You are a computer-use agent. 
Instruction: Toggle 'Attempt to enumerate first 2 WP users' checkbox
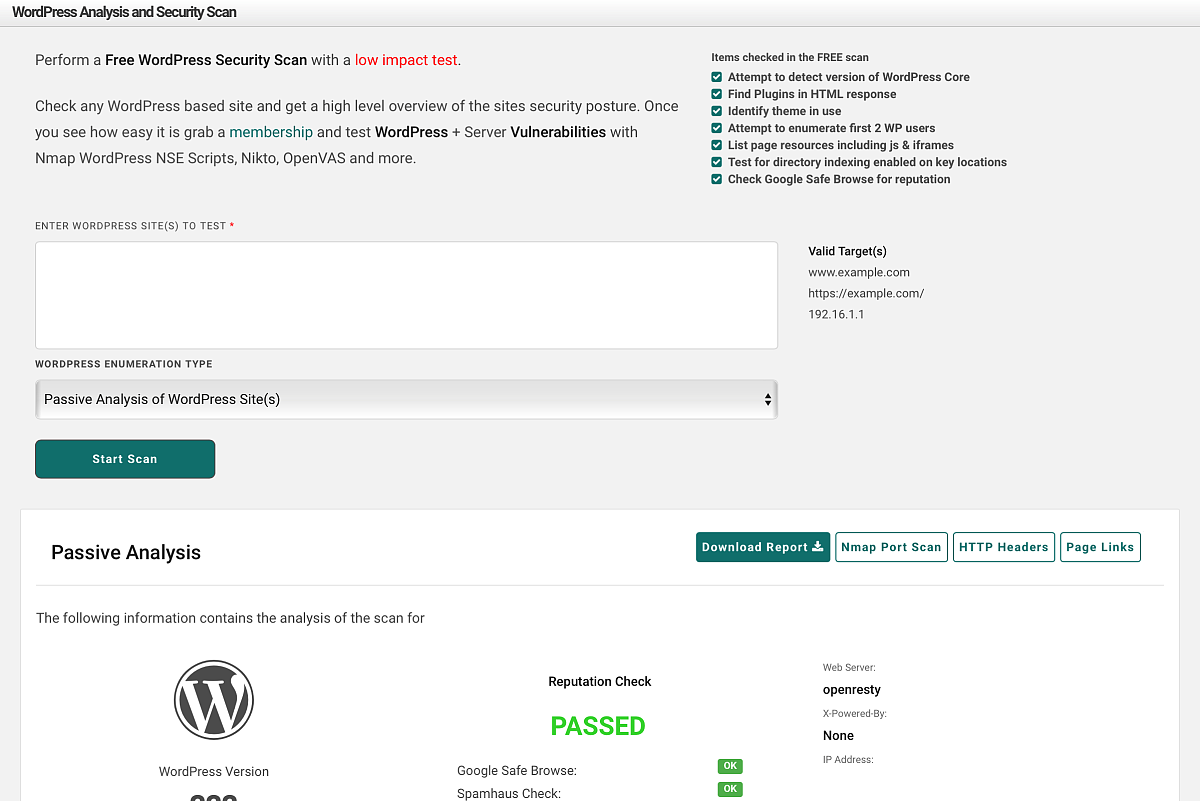click(717, 128)
